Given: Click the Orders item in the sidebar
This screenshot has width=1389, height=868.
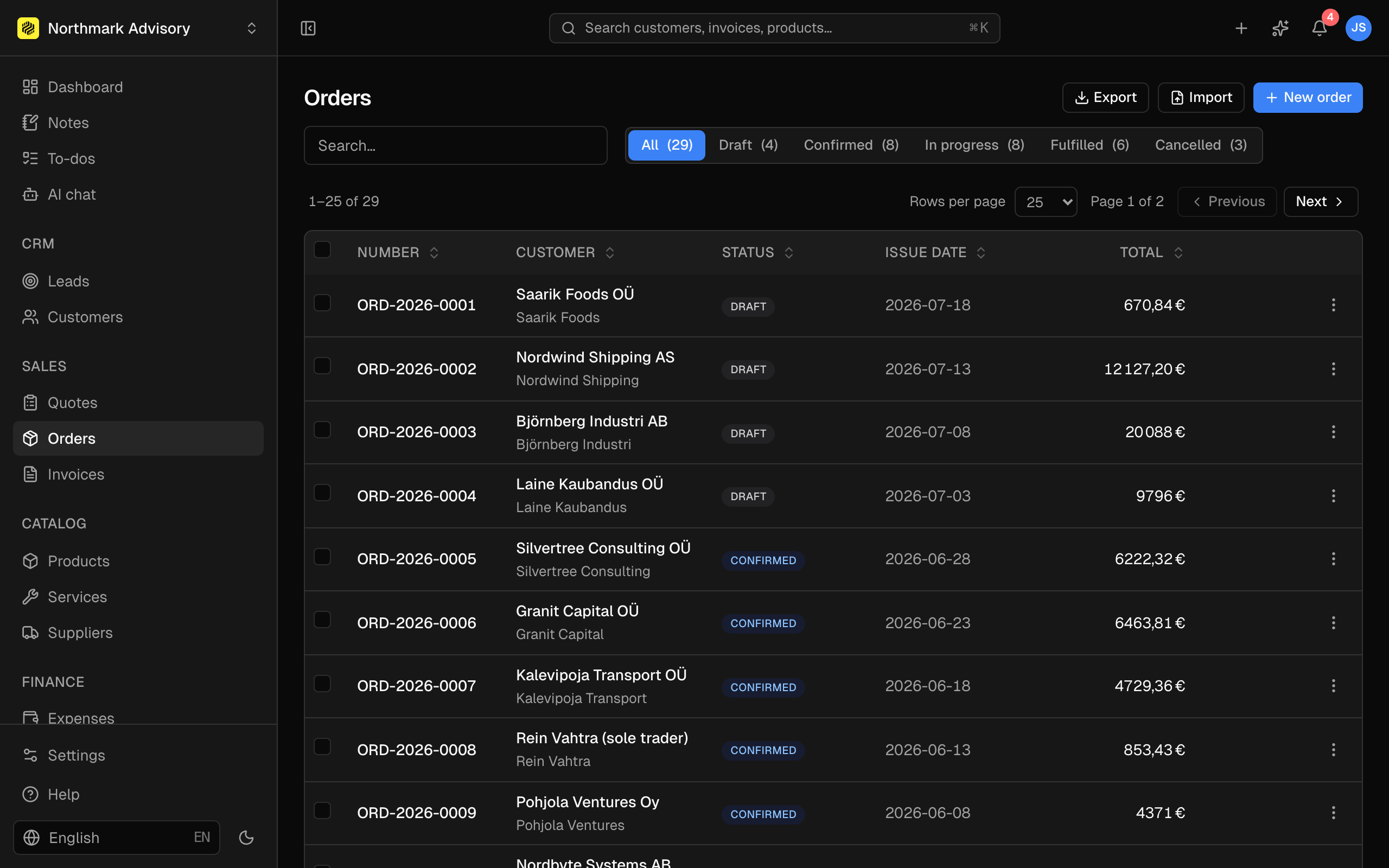Looking at the screenshot, I should point(138,438).
